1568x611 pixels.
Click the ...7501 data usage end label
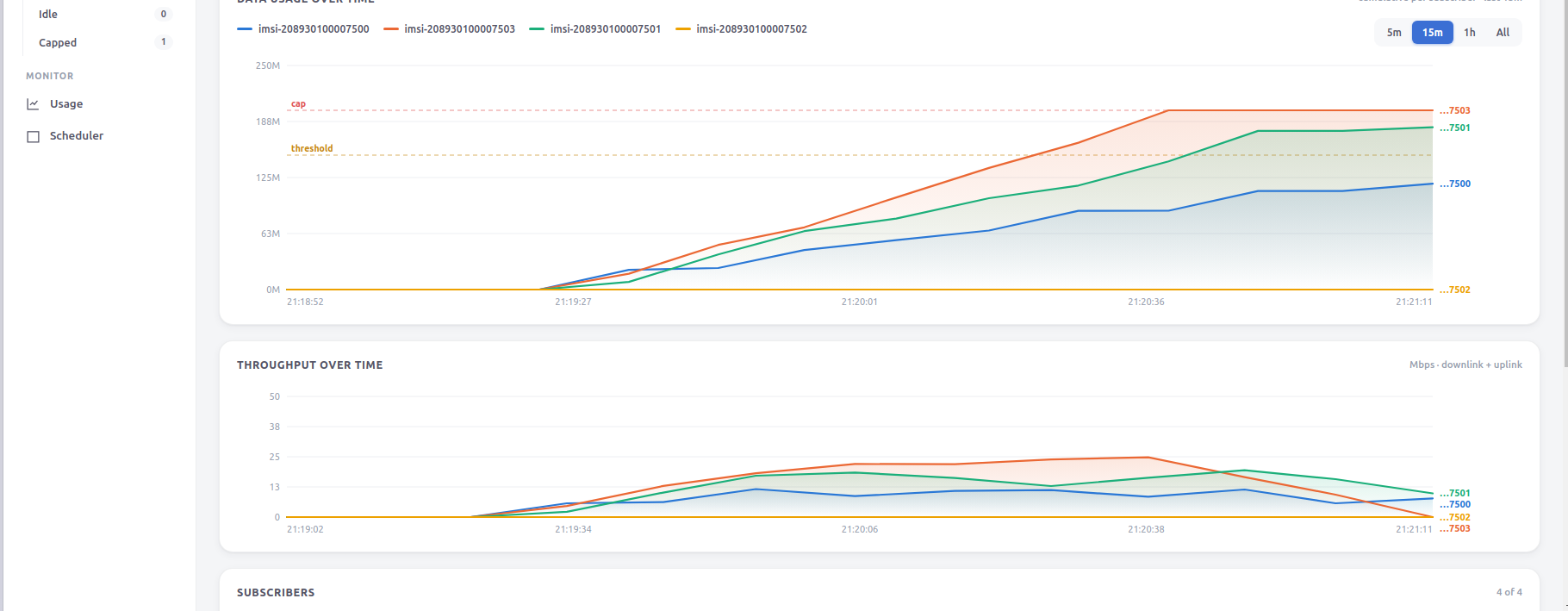(x=1455, y=128)
